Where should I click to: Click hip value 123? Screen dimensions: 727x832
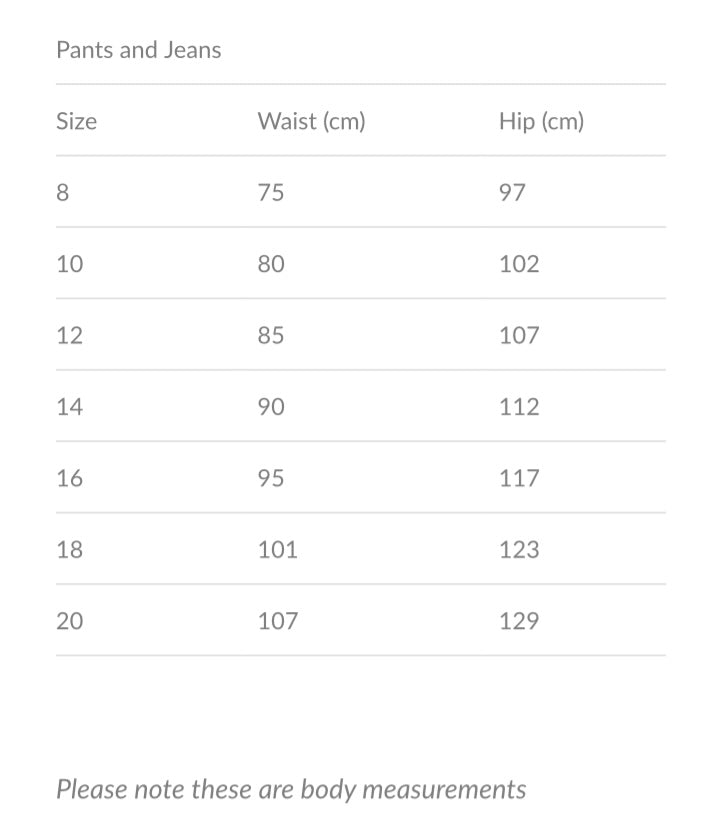tap(519, 549)
